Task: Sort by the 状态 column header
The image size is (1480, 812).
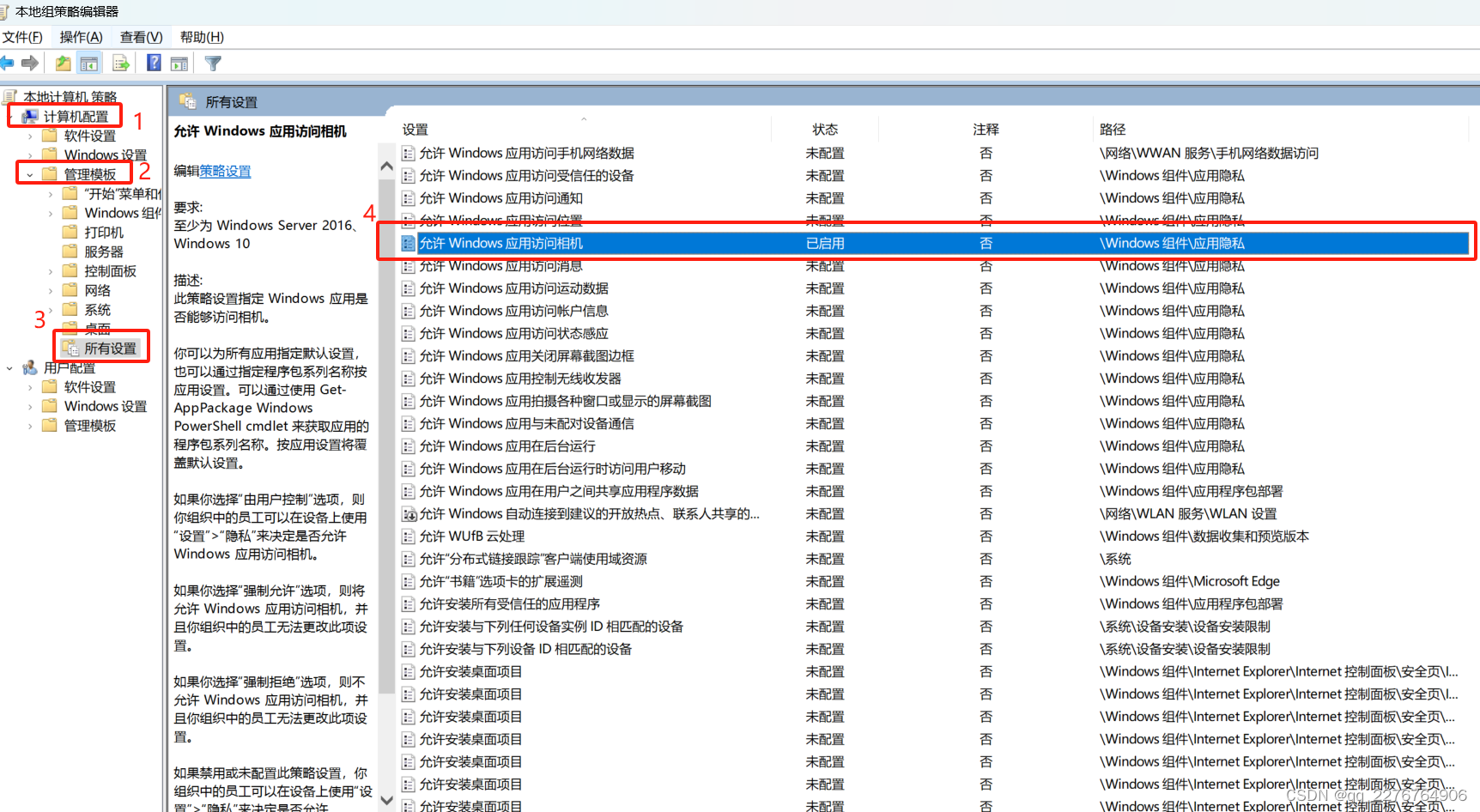Action: (x=825, y=130)
